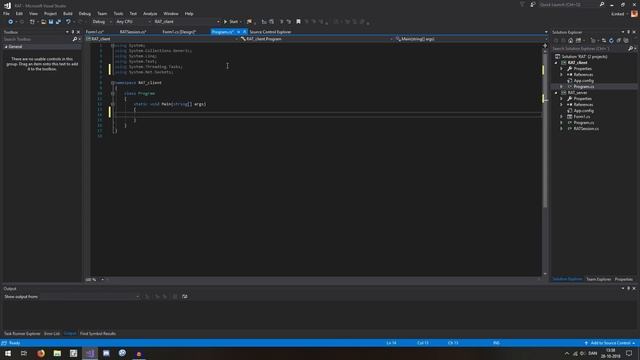
Task: Click the Save All icon in the toolbar
Action: [58, 22]
